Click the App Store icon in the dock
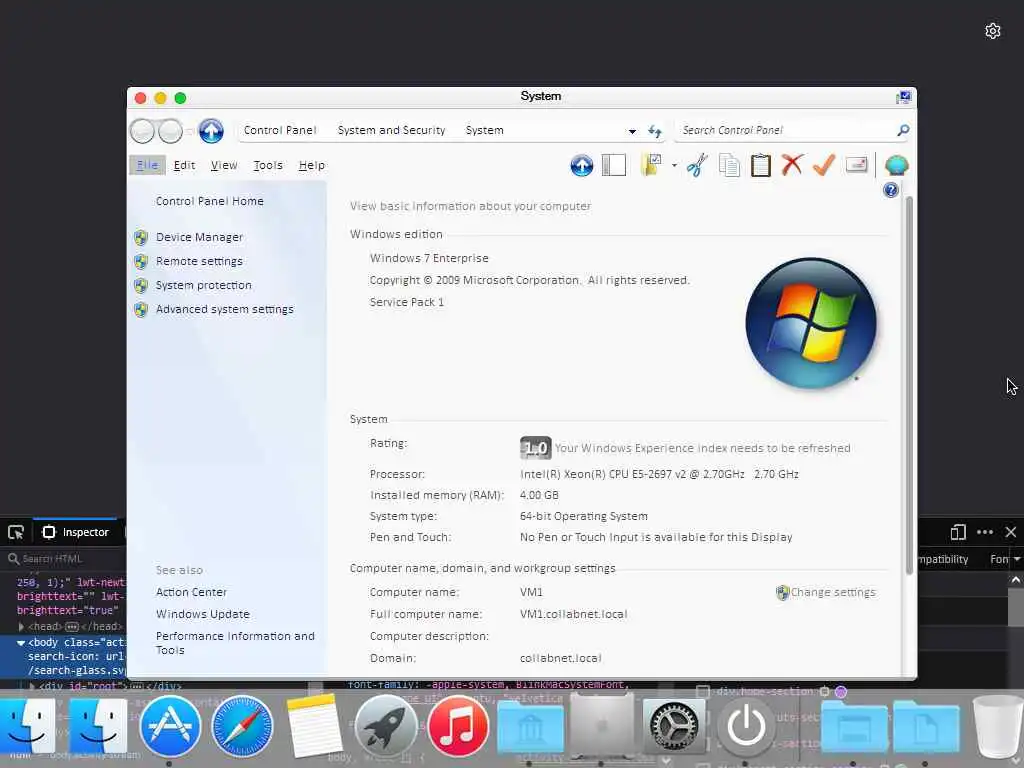1024x768 pixels. coord(170,726)
